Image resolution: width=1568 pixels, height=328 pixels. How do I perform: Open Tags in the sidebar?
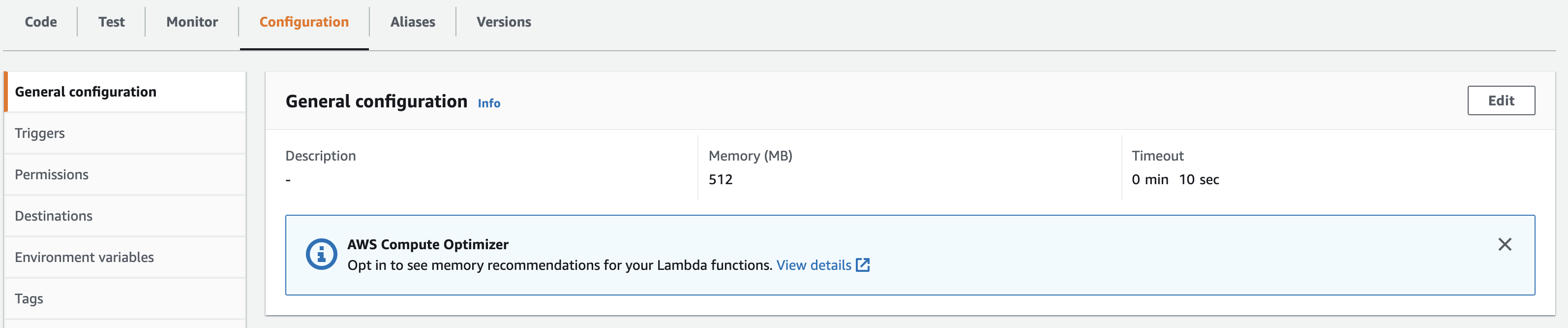point(125,299)
